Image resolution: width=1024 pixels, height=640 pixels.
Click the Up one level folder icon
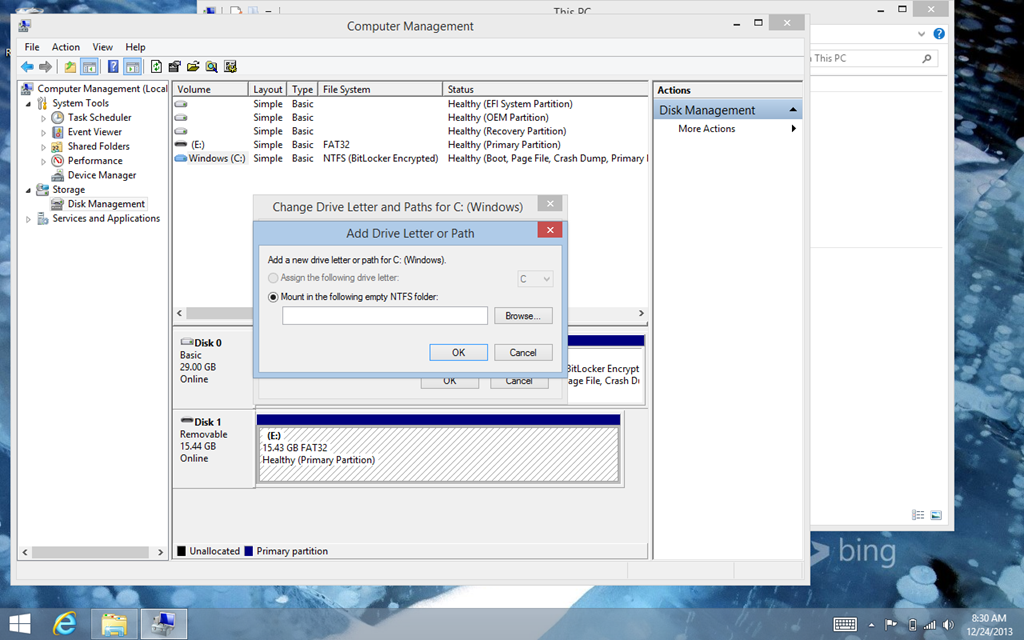pyautogui.click(x=70, y=67)
